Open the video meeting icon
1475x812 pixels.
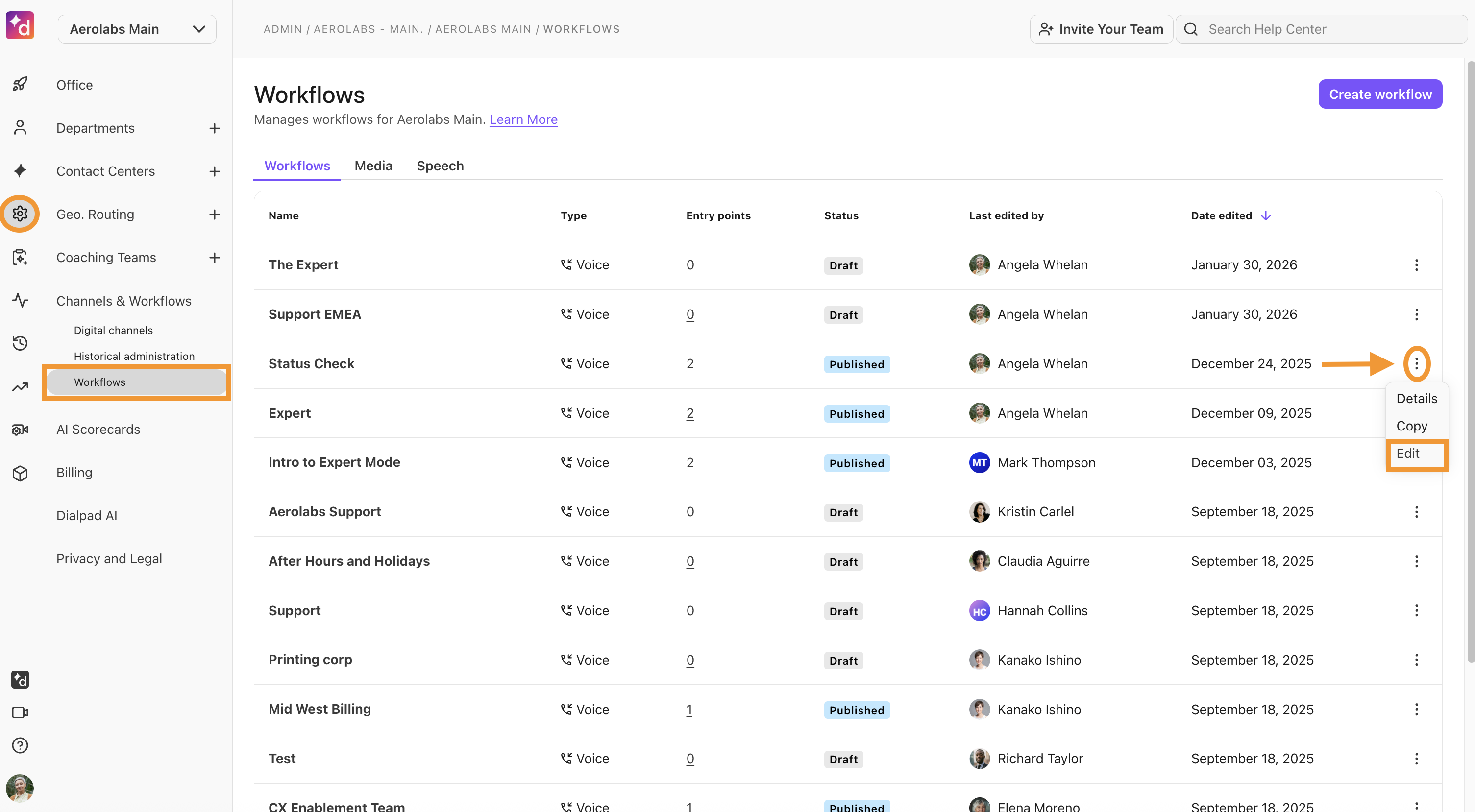(20, 713)
